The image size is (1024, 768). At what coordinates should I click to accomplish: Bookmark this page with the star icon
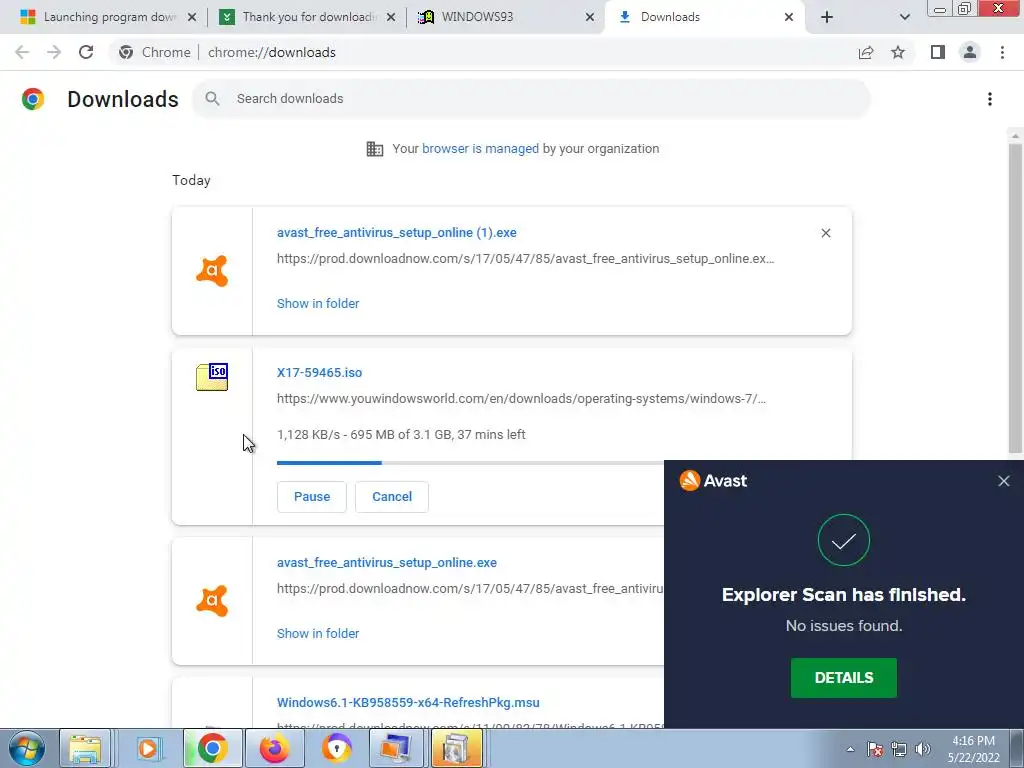point(898,52)
